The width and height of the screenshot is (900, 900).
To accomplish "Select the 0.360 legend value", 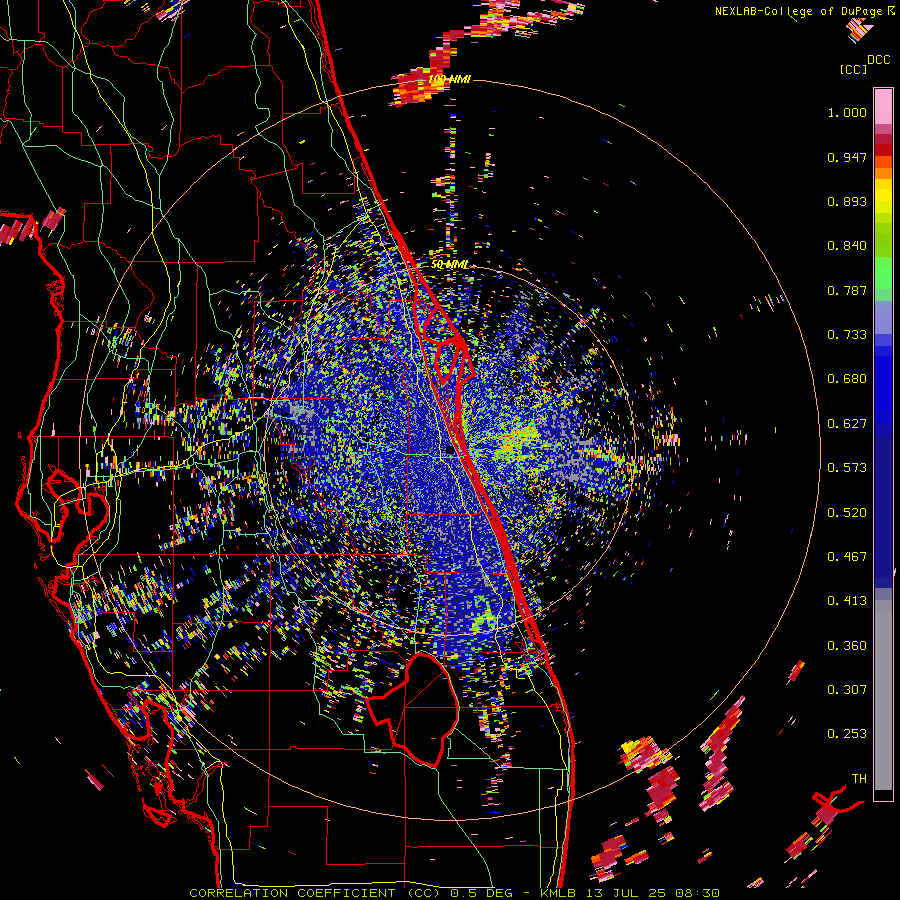I will (x=847, y=646).
